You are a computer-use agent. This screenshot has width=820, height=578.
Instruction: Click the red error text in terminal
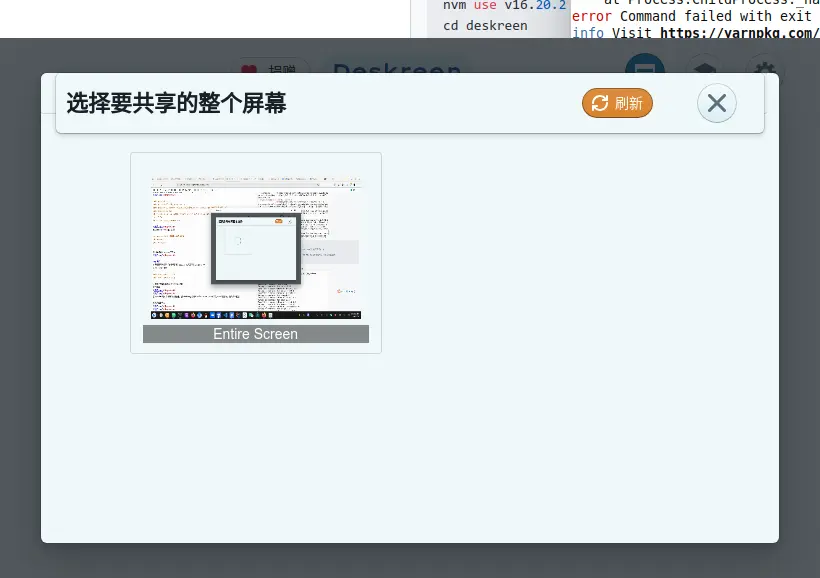pos(591,16)
